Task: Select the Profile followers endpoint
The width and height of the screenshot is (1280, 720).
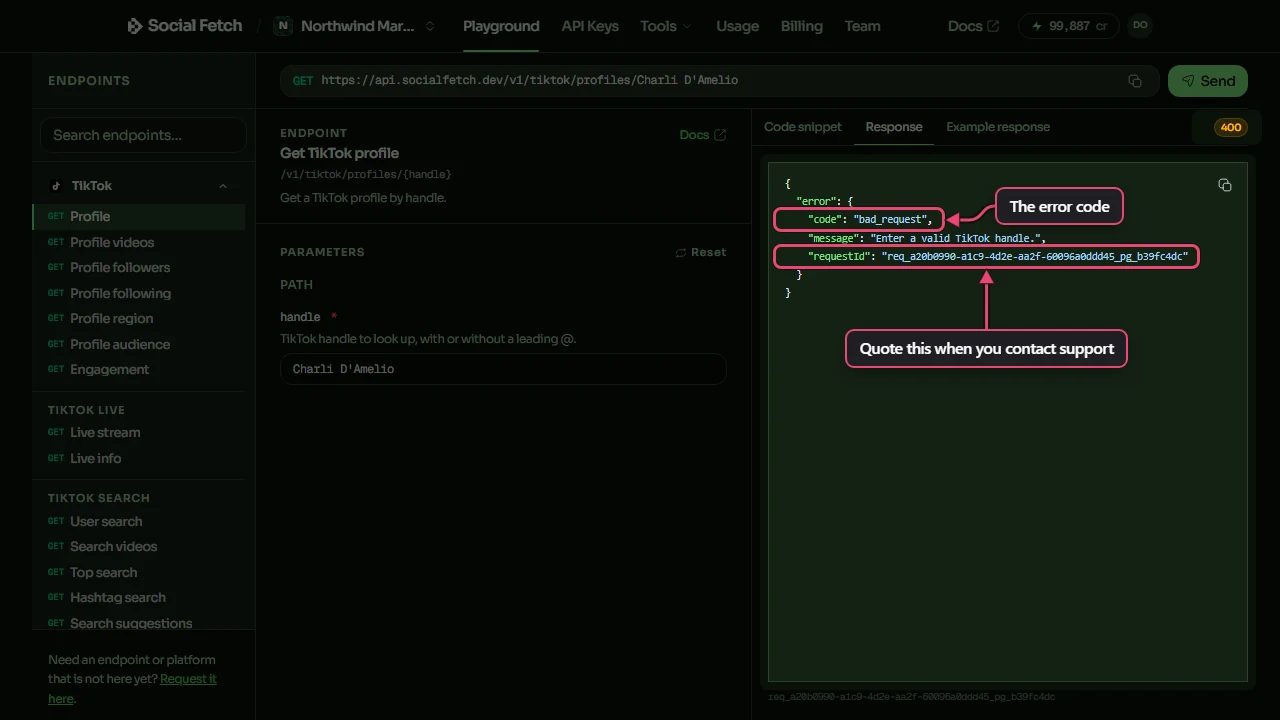Action: 139,267
